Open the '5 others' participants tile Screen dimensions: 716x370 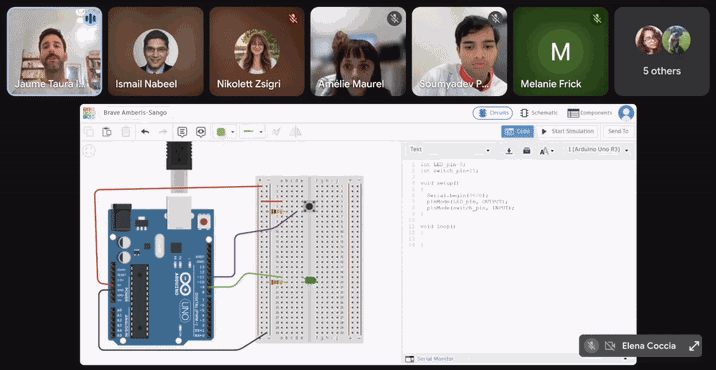tap(662, 51)
